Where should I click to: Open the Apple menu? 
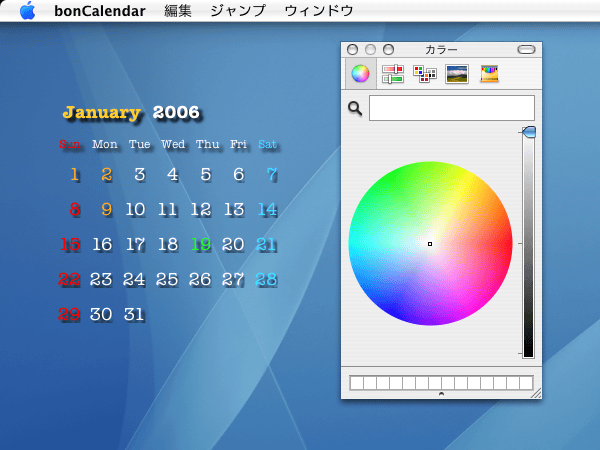click(x=28, y=10)
